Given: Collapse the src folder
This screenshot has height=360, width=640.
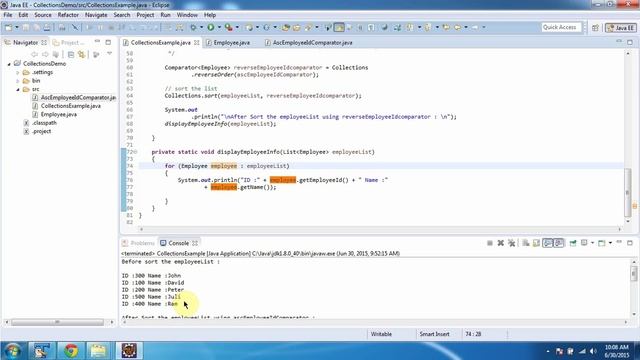Looking at the screenshot, I should point(18,89).
